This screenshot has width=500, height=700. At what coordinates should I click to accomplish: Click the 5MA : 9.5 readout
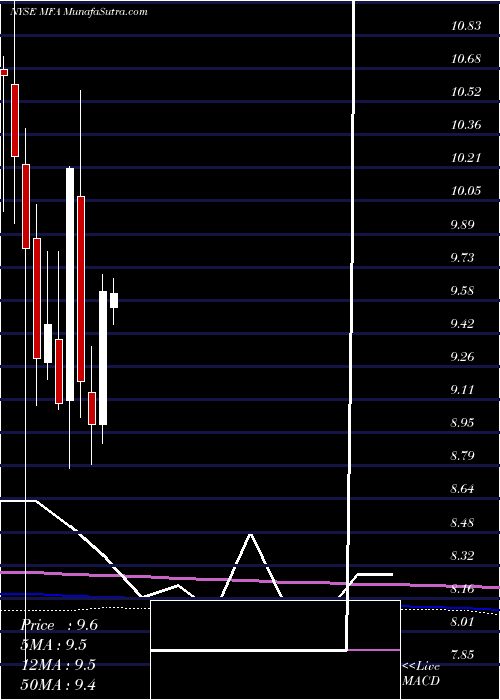pos(54,645)
